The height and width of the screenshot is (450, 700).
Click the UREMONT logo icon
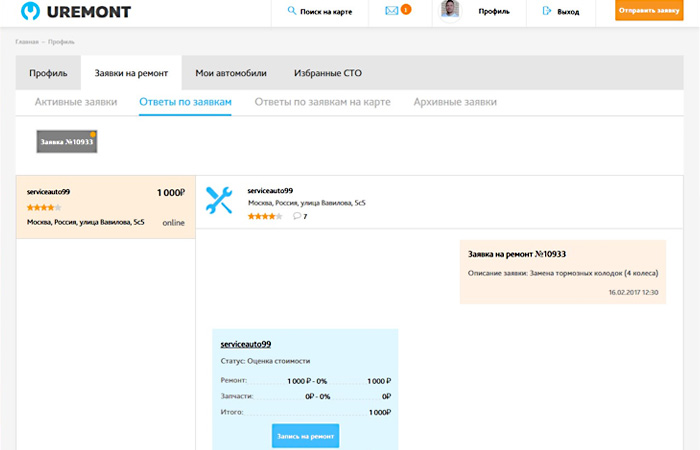[31, 11]
